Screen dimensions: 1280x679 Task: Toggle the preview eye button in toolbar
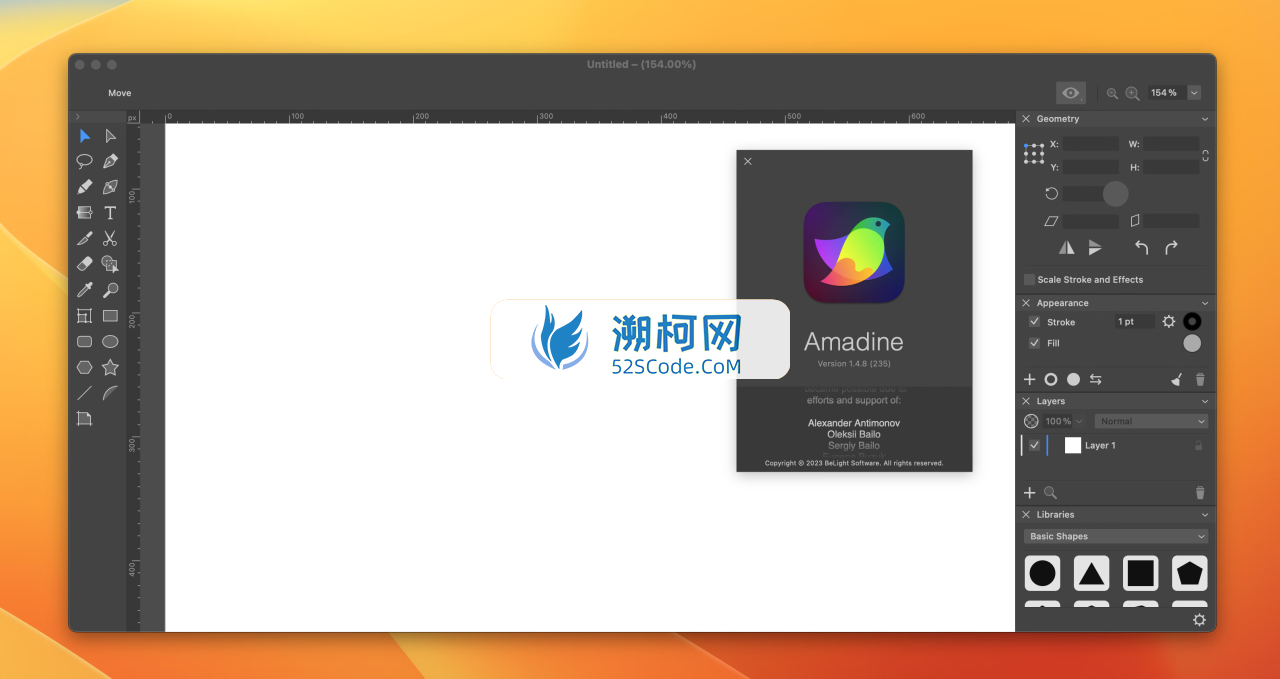coord(1071,93)
